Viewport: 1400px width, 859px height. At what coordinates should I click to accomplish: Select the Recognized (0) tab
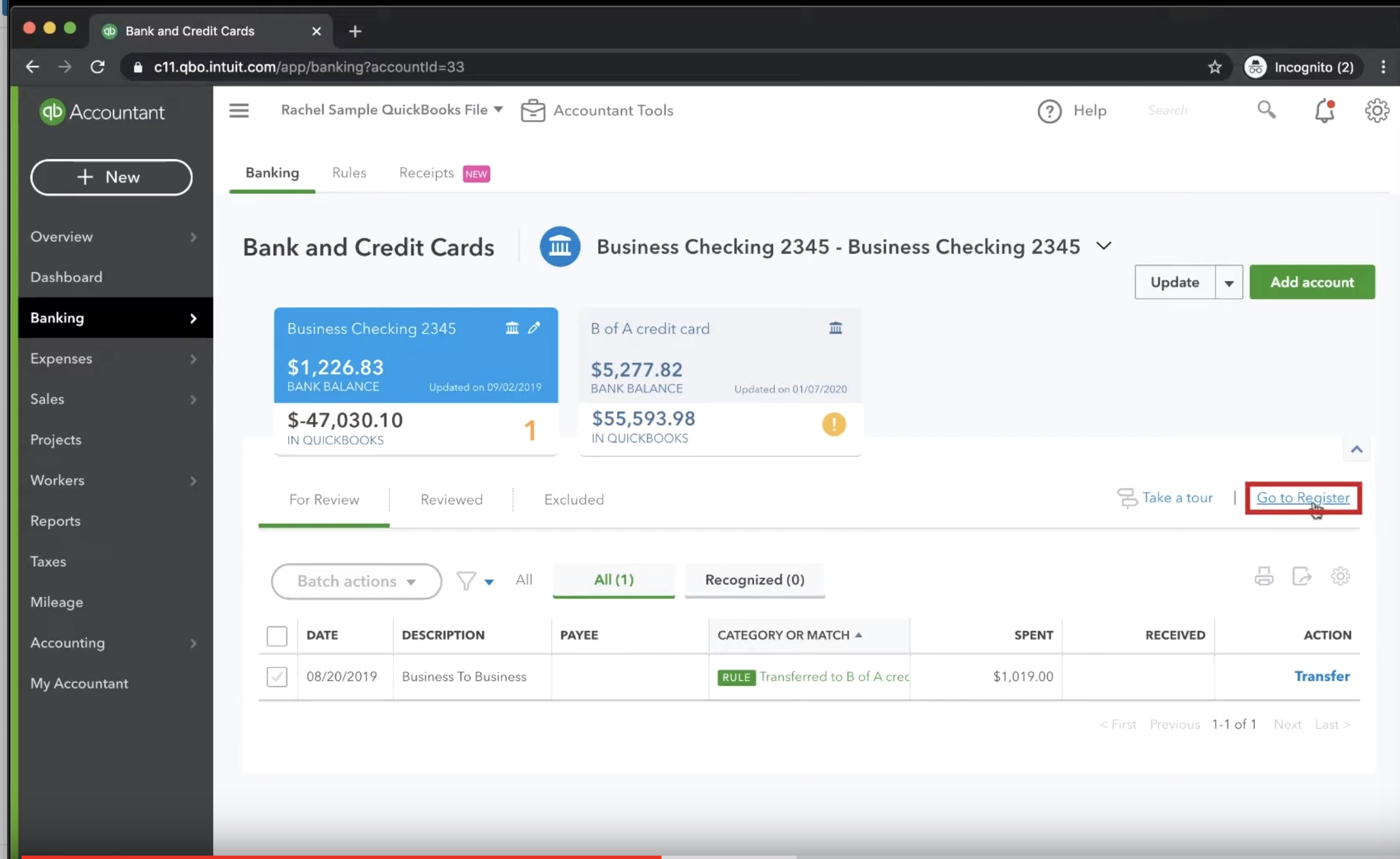[x=754, y=579]
